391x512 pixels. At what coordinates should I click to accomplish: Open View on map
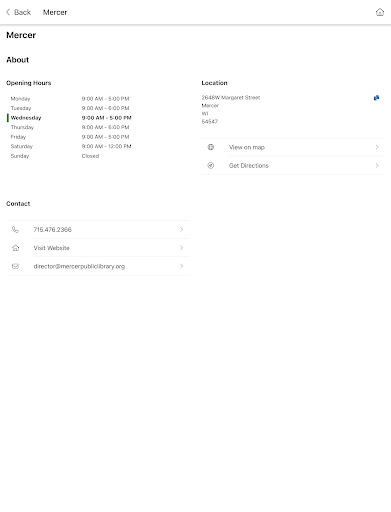click(x=293, y=147)
